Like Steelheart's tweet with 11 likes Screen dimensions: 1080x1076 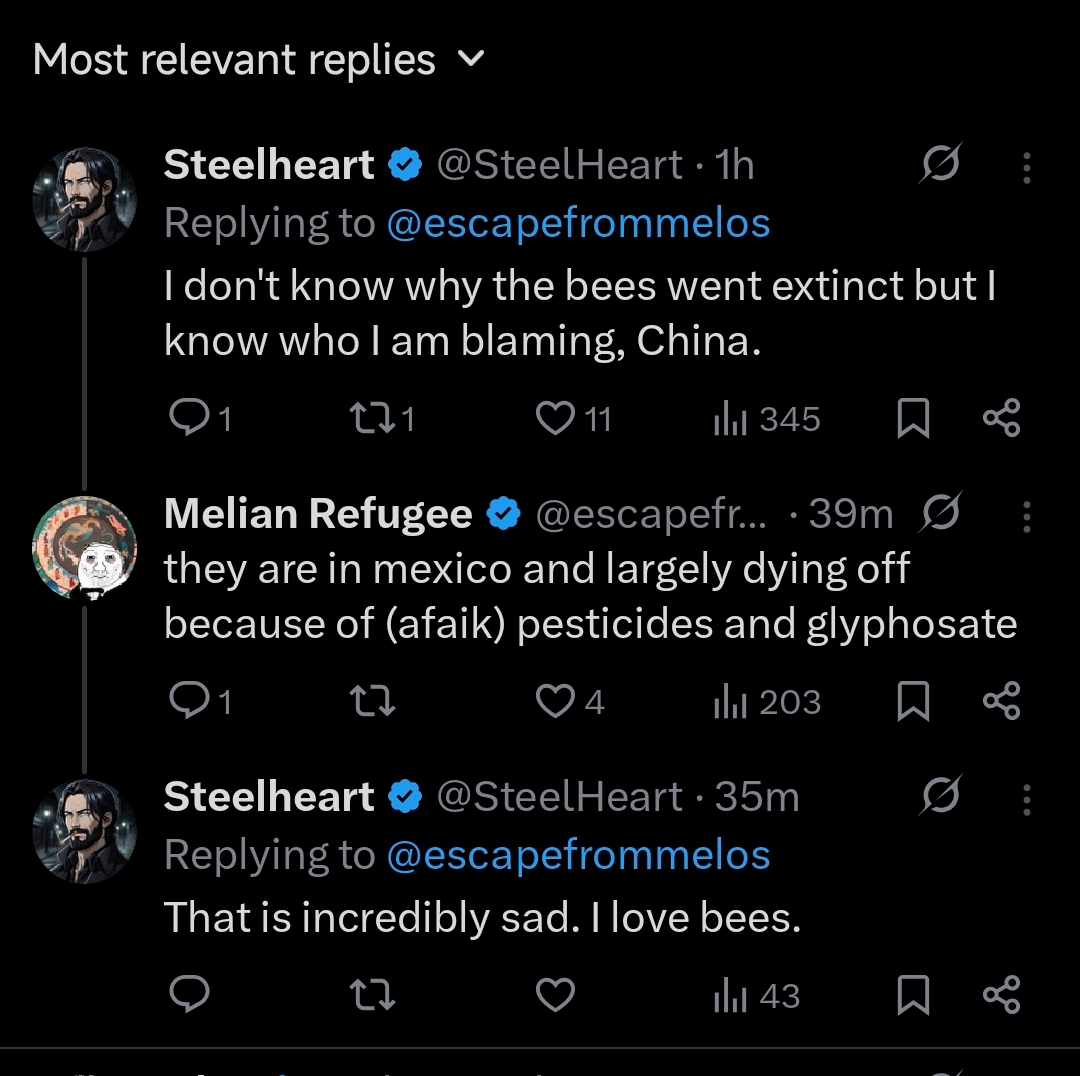coord(556,418)
